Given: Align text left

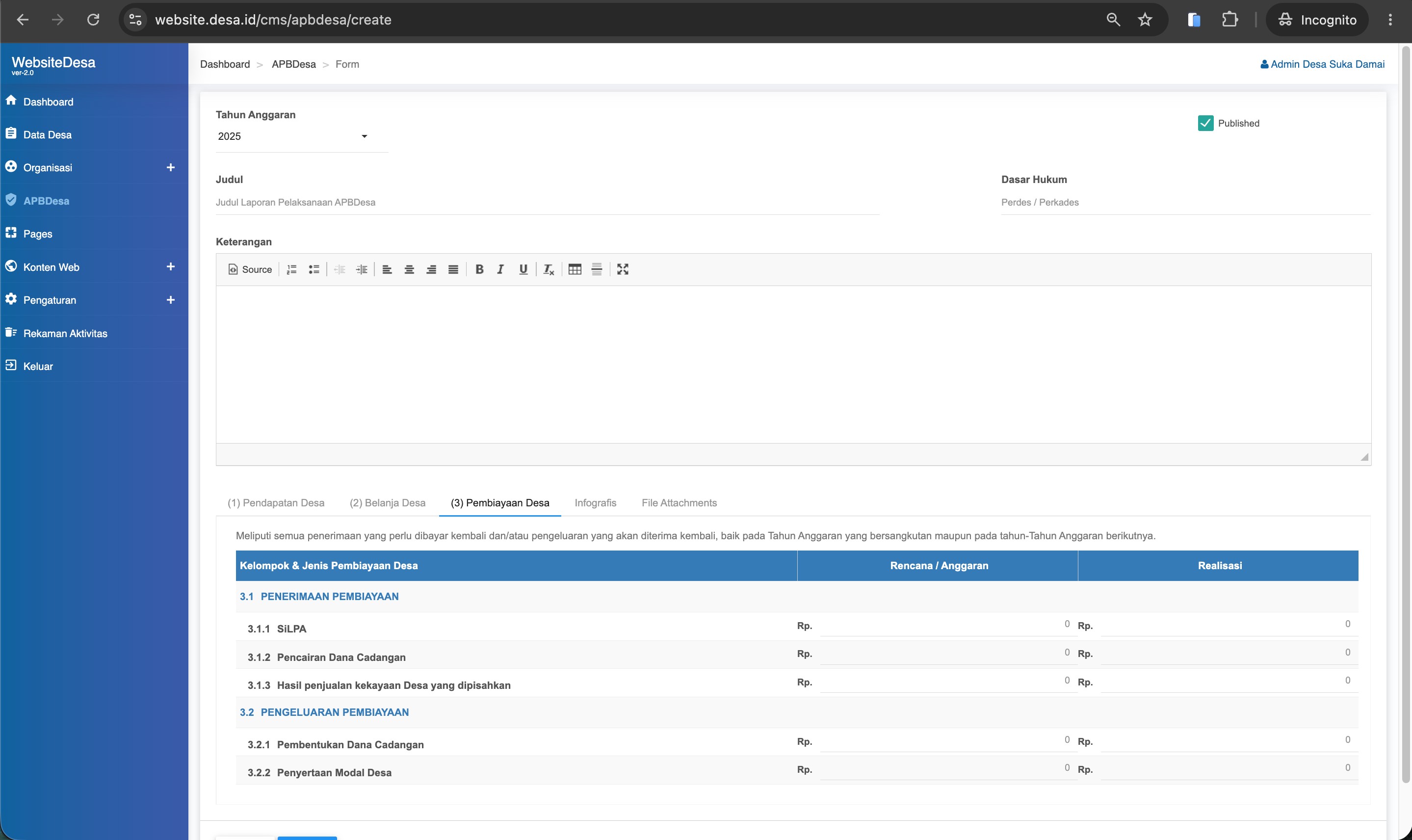Looking at the screenshot, I should [x=387, y=269].
